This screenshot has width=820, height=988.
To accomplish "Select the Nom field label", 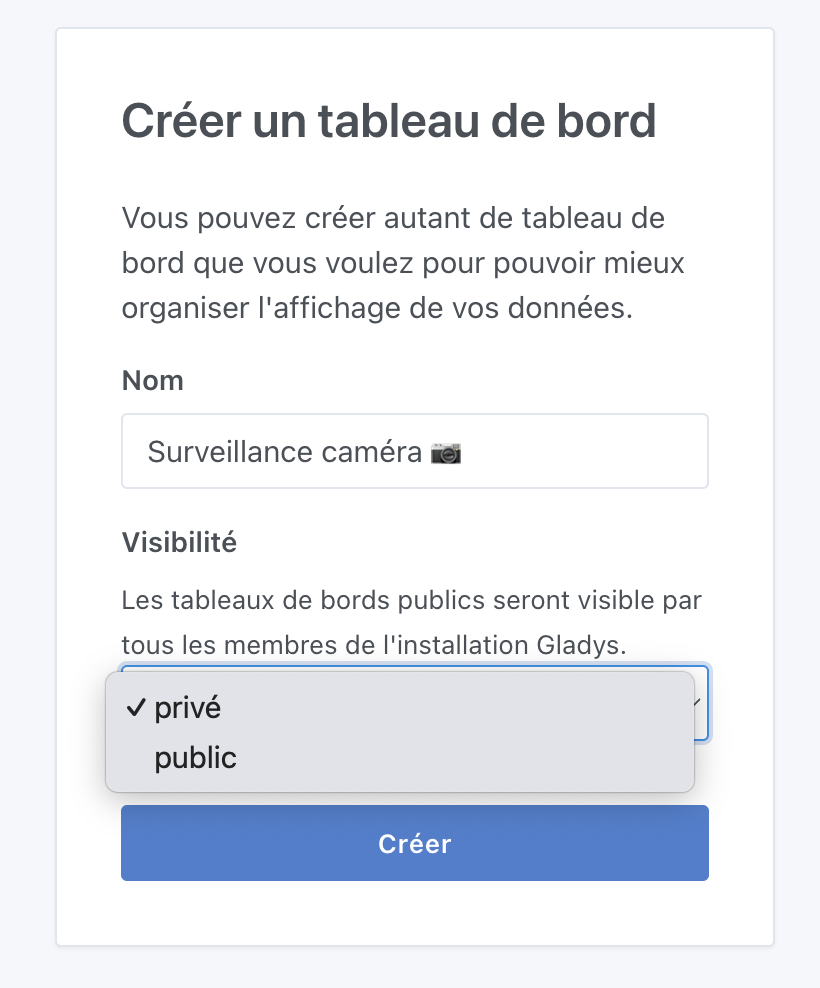I will [x=152, y=380].
